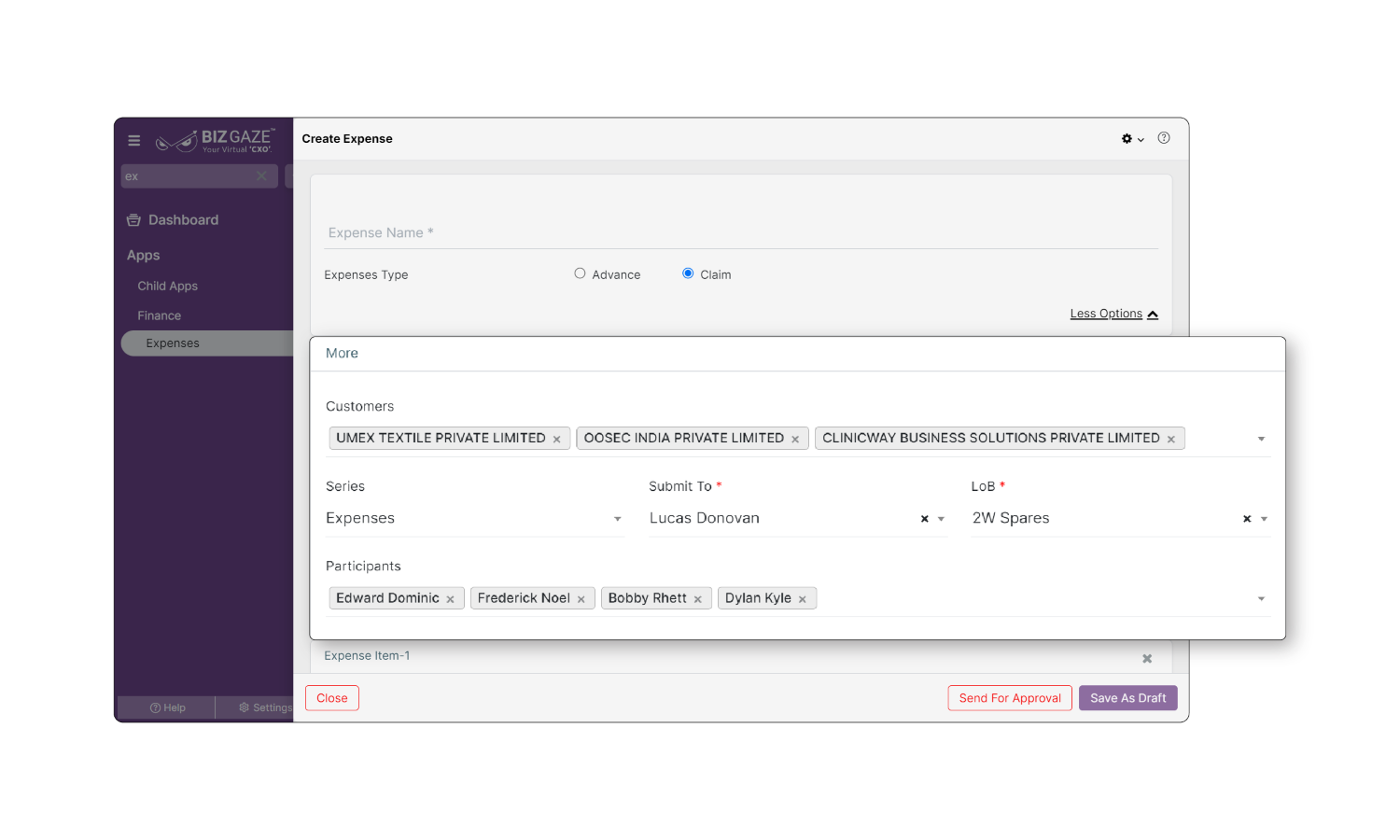Clear the Submit To selection

(x=925, y=519)
